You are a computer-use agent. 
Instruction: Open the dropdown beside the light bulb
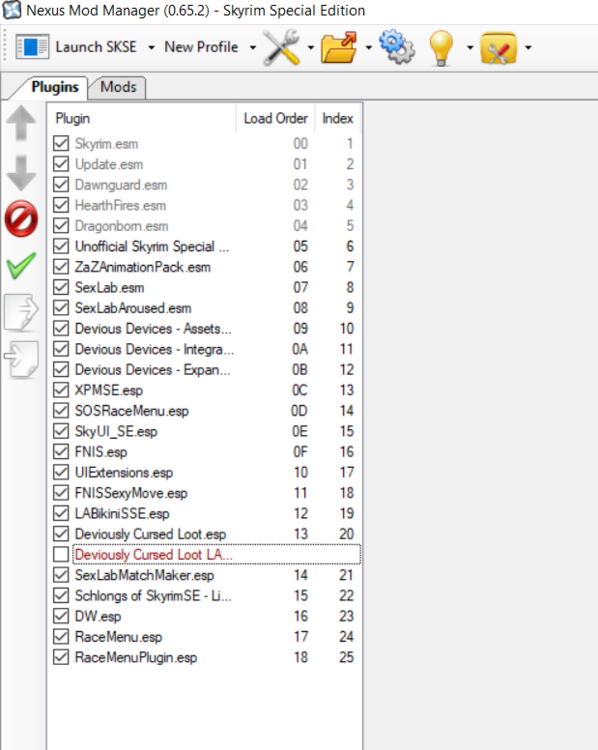pyautogui.click(x=470, y=47)
